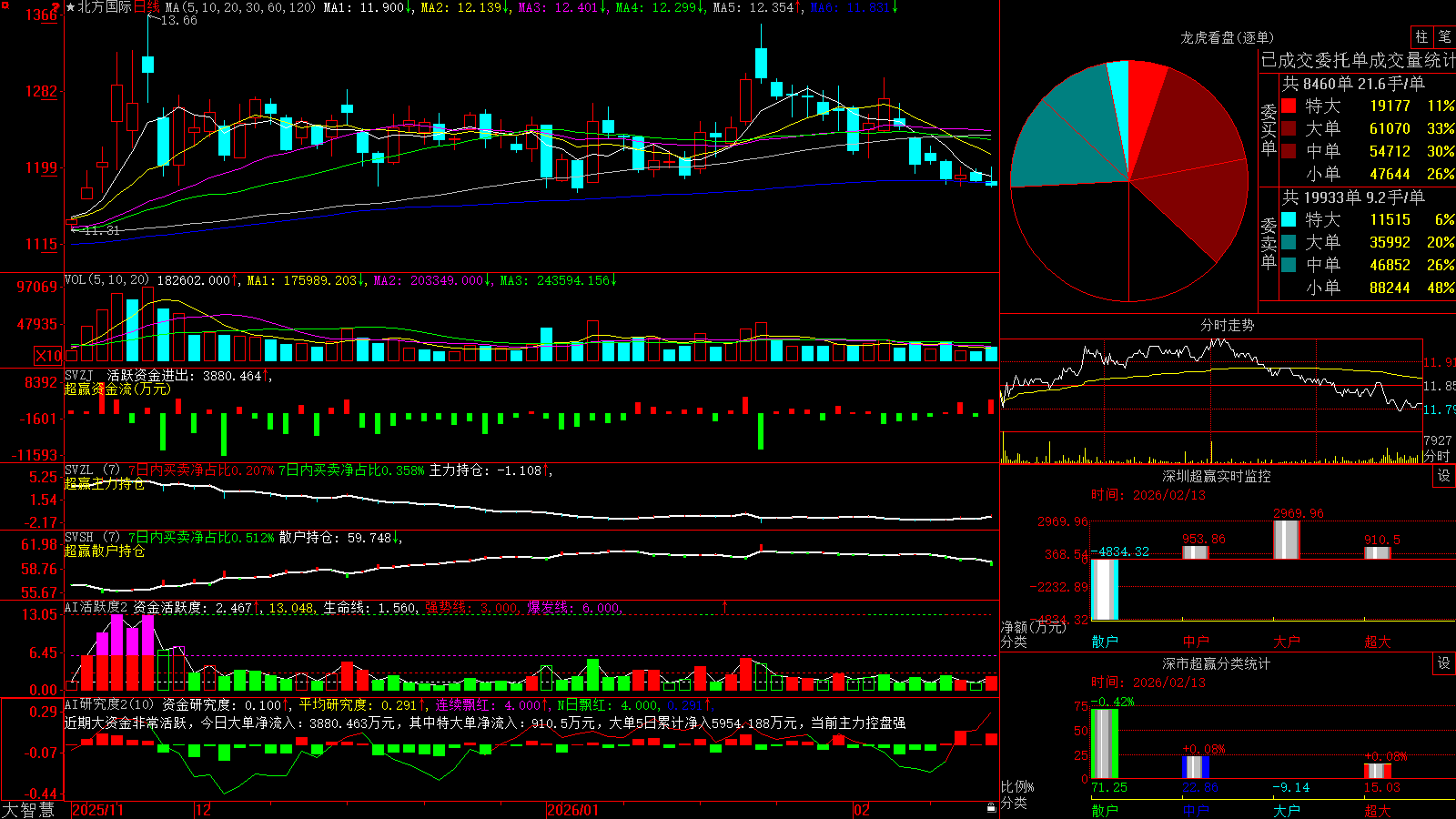Click the 2025/11 date marker on timeline

point(97,810)
